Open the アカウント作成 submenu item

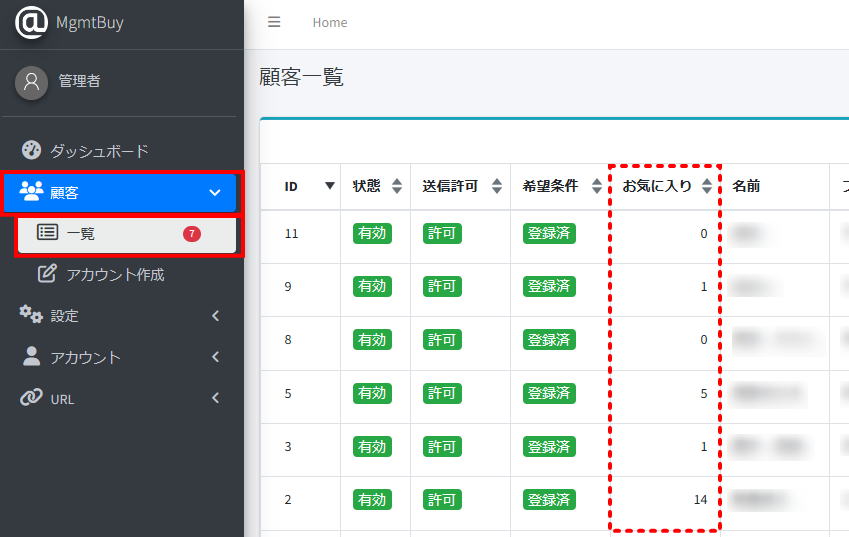pyautogui.click(x=127, y=274)
